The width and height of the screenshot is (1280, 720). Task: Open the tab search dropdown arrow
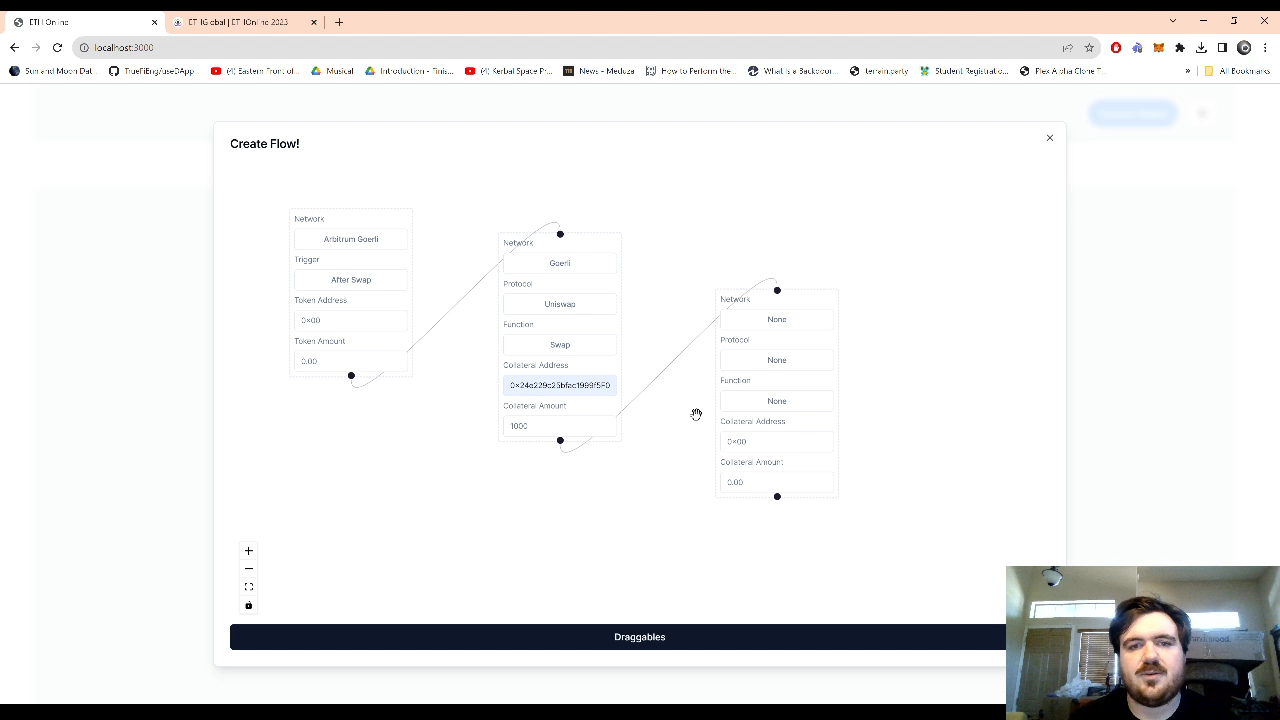click(x=1173, y=21)
